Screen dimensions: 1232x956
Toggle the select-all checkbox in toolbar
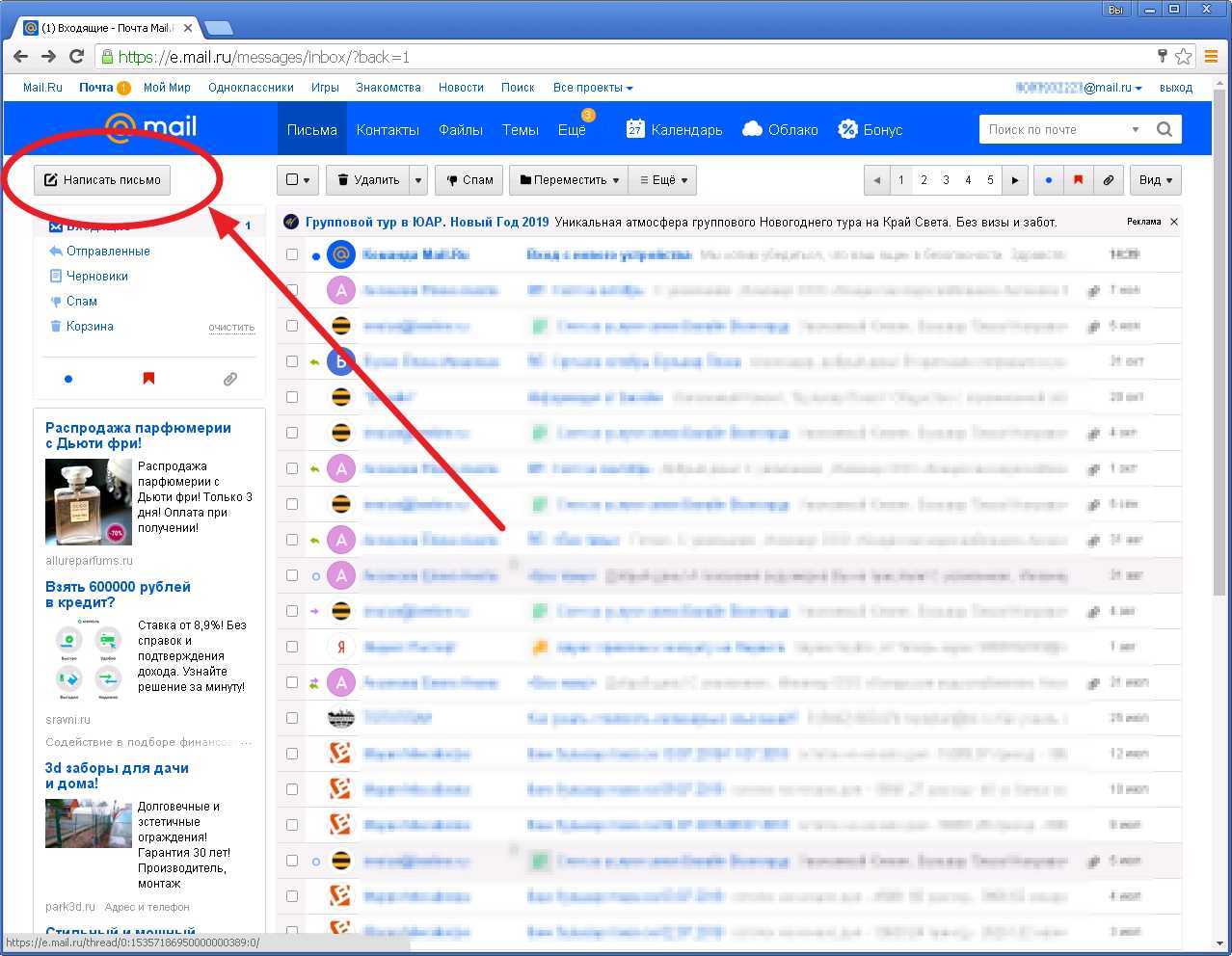click(293, 180)
